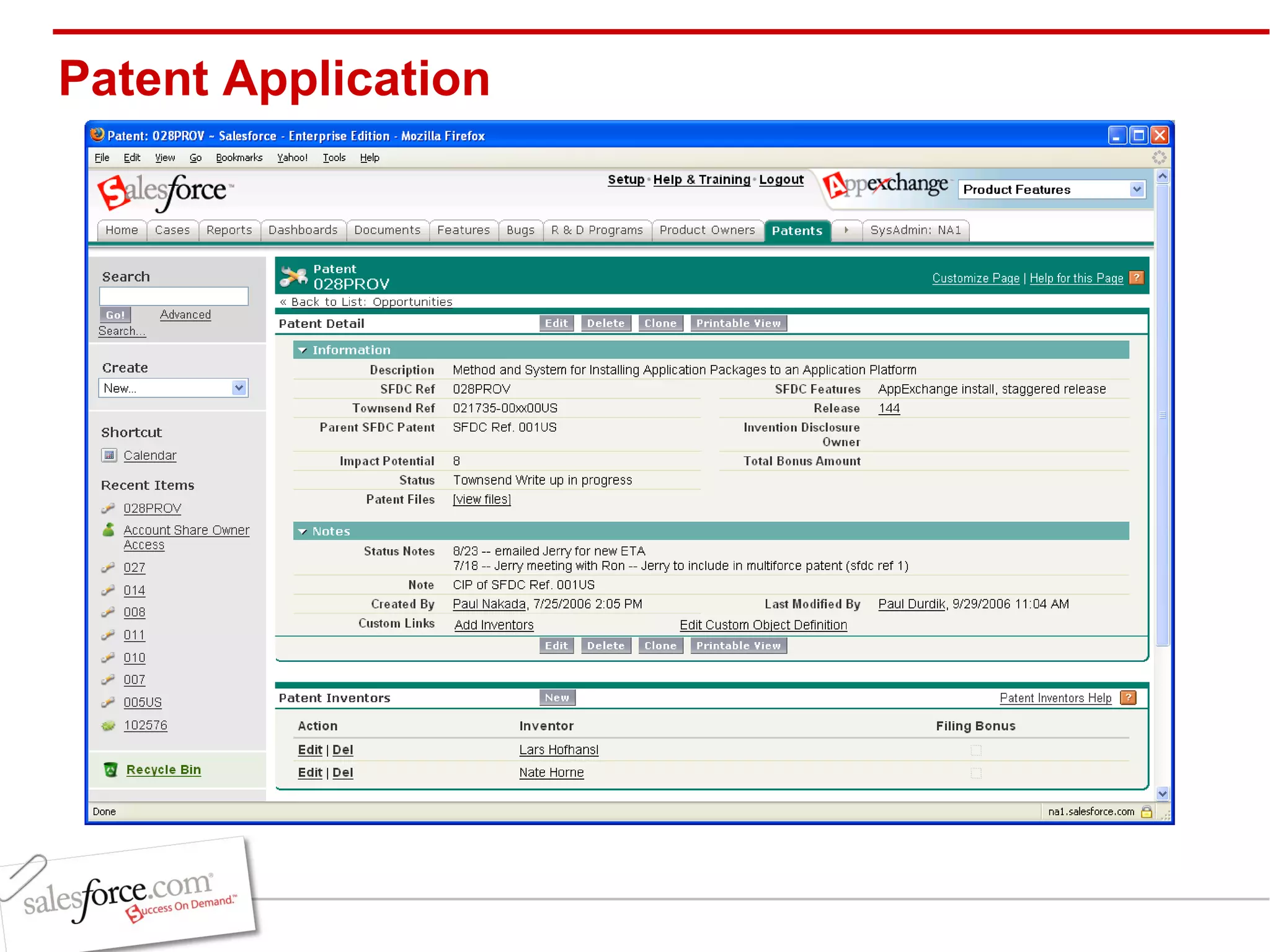Screen dimensions: 1270x952
Task: Click the scrollbar up arrow
Action: [1163, 177]
